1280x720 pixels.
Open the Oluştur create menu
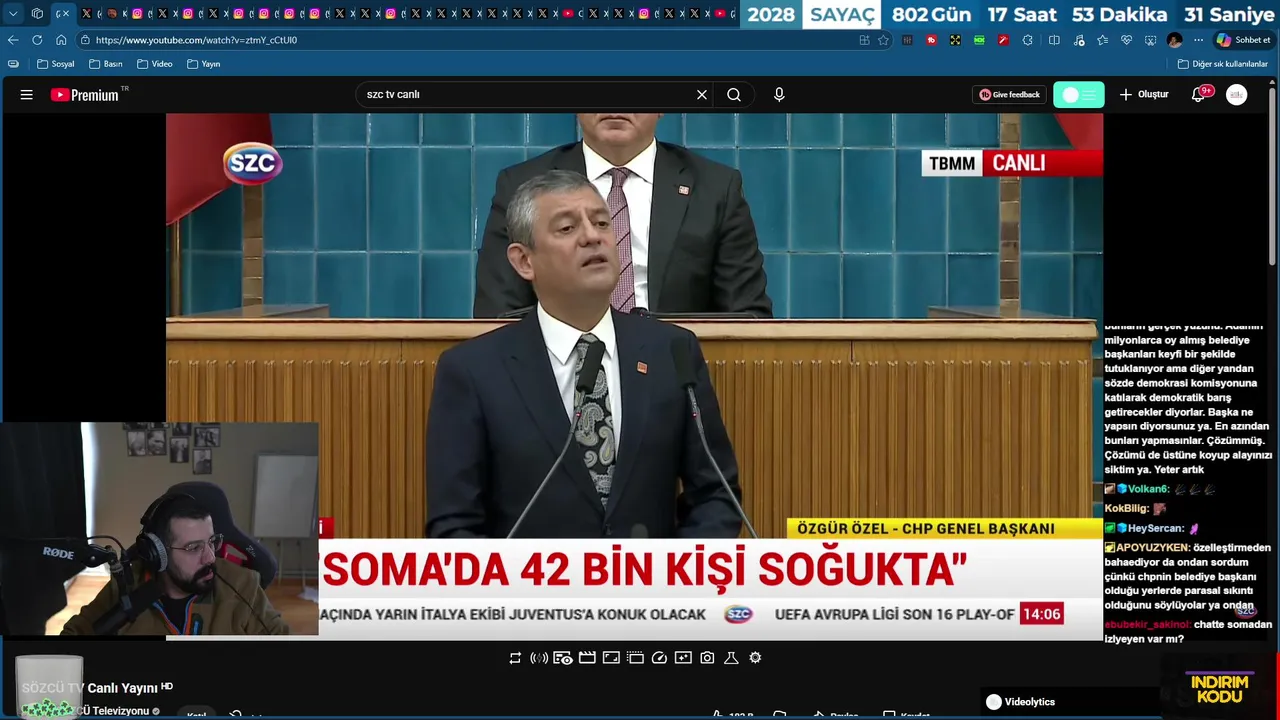pyautogui.click(x=1144, y=95)
